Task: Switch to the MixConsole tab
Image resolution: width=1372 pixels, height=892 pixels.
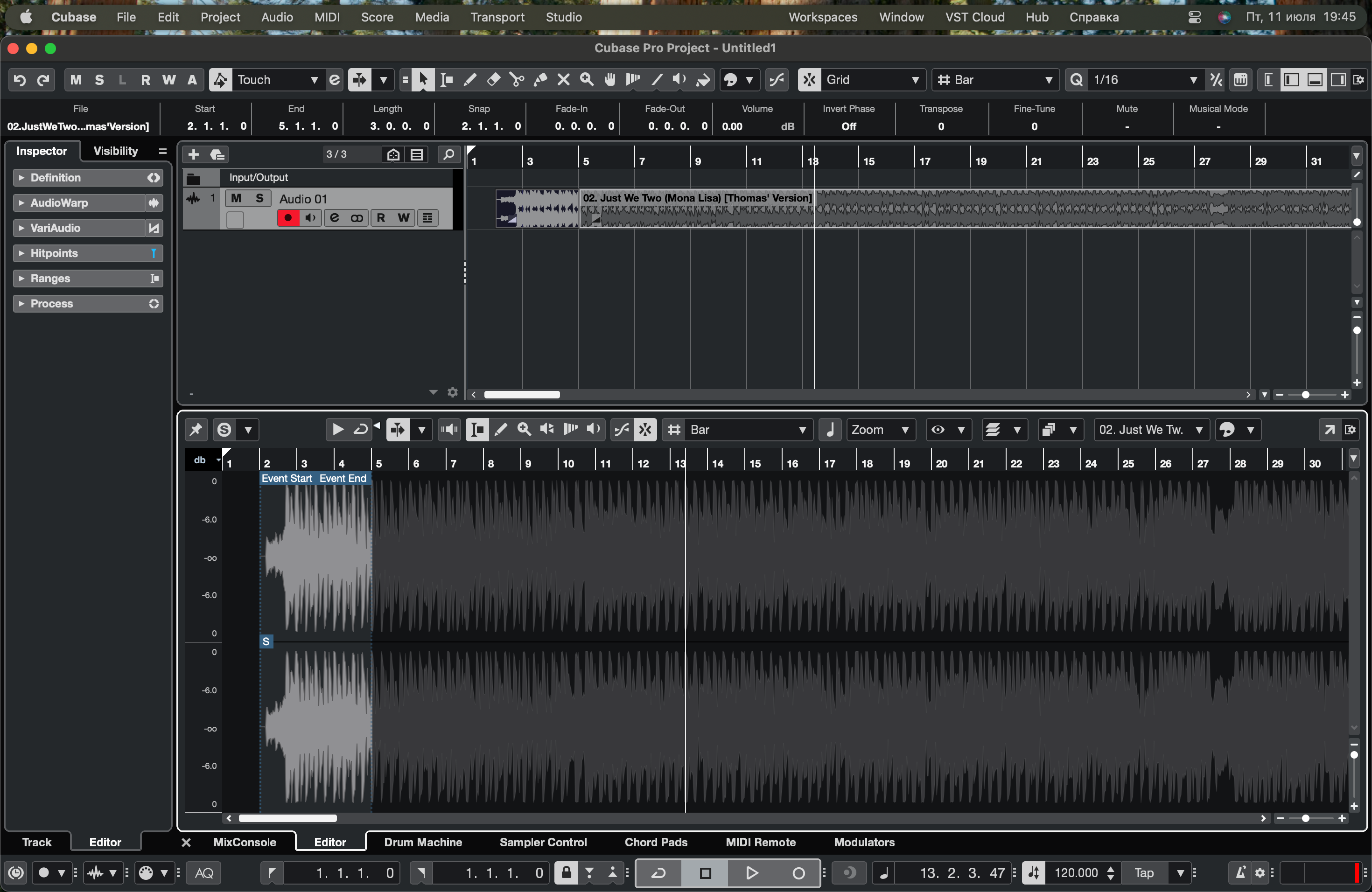Action: [245, 842]
